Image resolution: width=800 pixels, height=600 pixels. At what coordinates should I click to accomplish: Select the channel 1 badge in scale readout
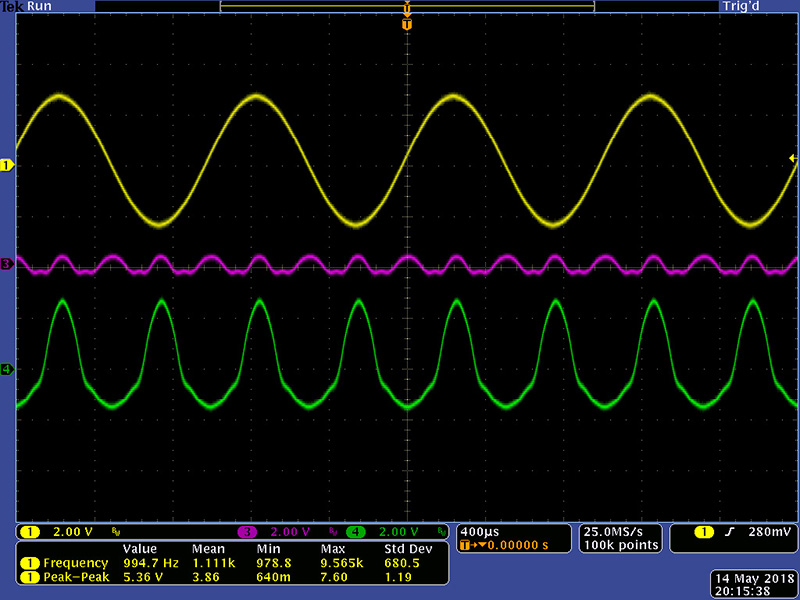point(30,531)
